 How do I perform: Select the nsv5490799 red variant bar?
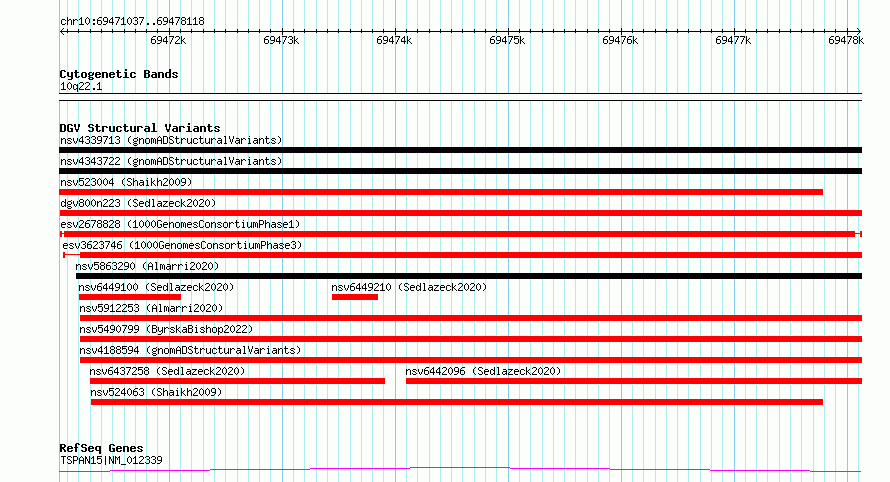[471, 339]
